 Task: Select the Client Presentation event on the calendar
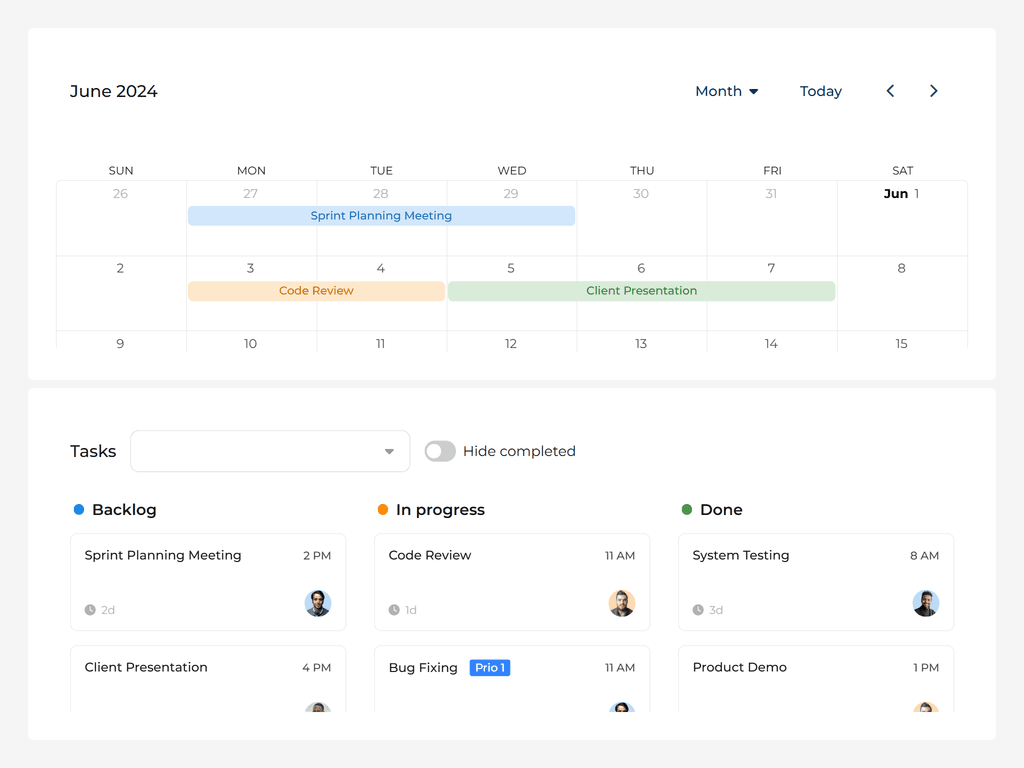(x=641, y=290)
